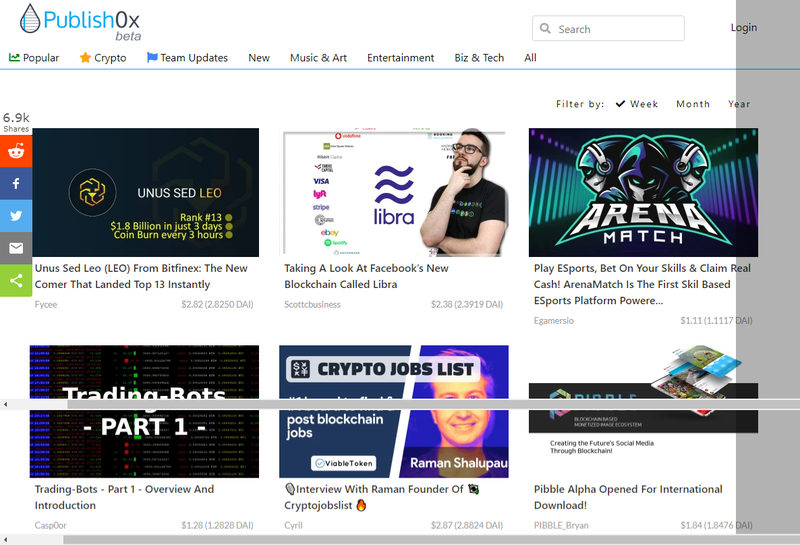Open the Music & Art tab

(x=318, y=58)
